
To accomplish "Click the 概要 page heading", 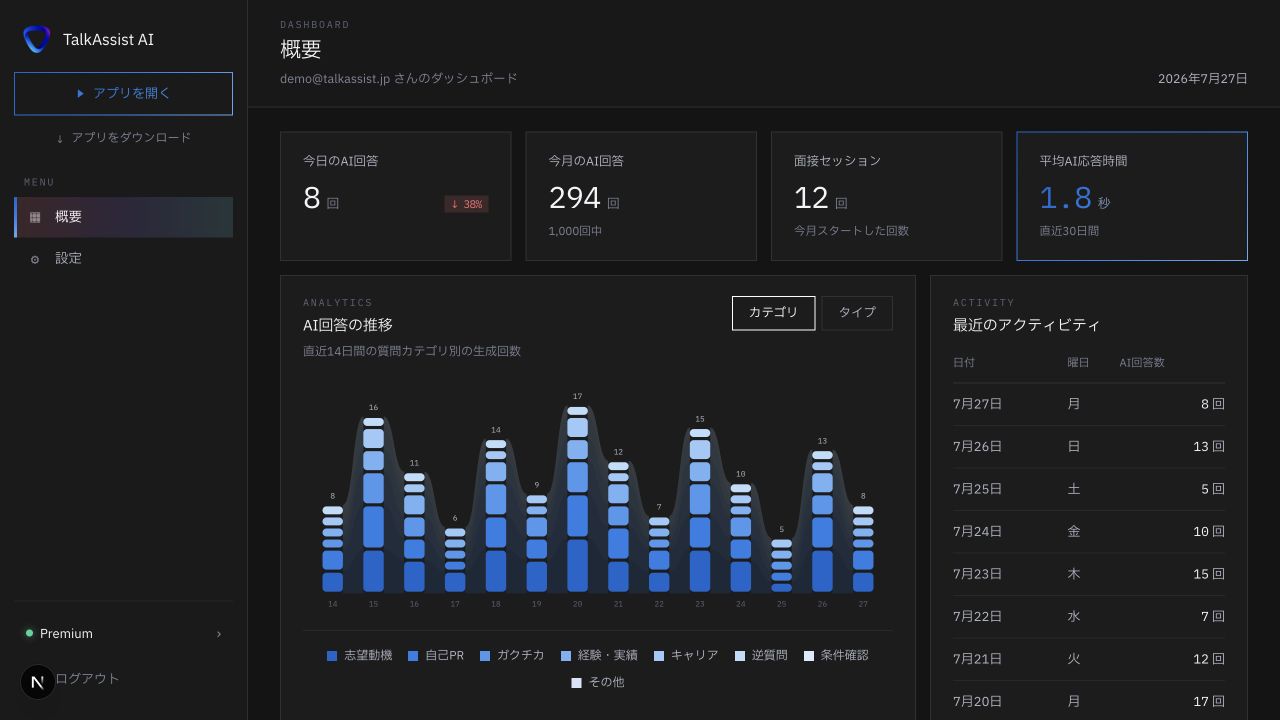I will (x=300, y=50).
